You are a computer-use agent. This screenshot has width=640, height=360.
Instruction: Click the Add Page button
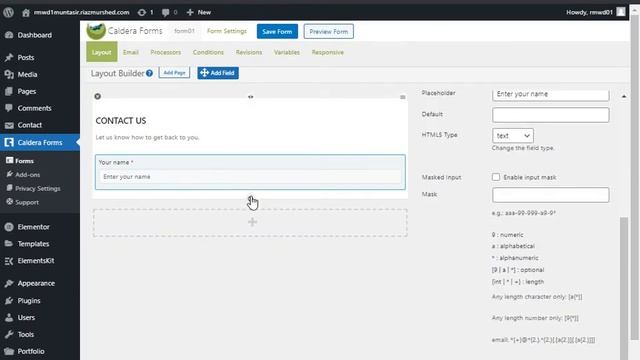point(174,73)
